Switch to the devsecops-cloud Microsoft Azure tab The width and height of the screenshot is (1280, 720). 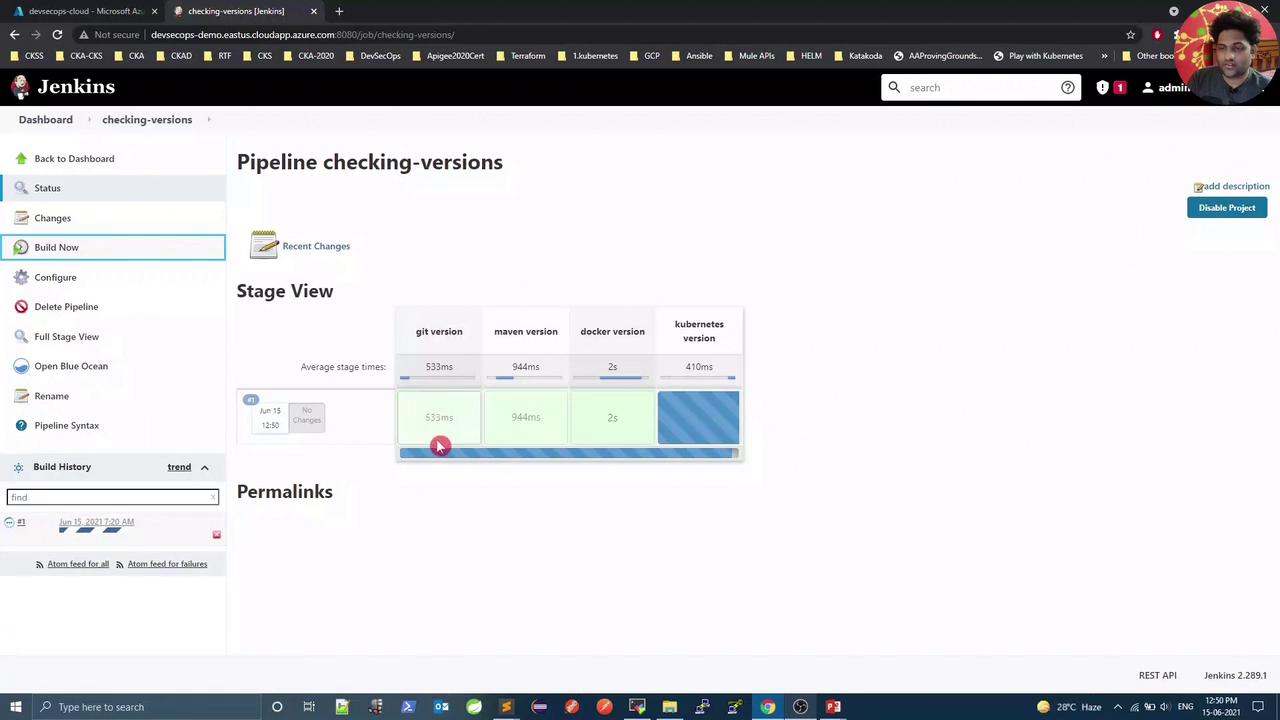(x=85, y=11)
